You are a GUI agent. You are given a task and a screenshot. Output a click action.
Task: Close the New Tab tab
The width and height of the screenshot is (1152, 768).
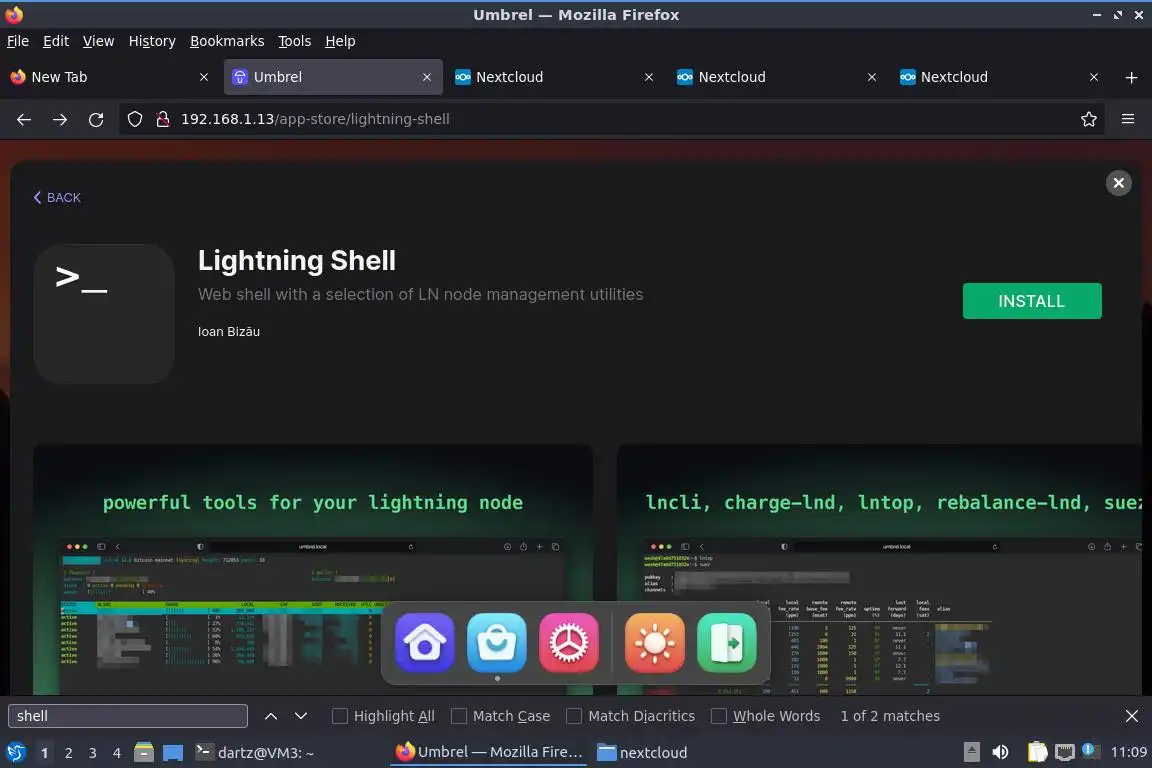tap(204, 77)
